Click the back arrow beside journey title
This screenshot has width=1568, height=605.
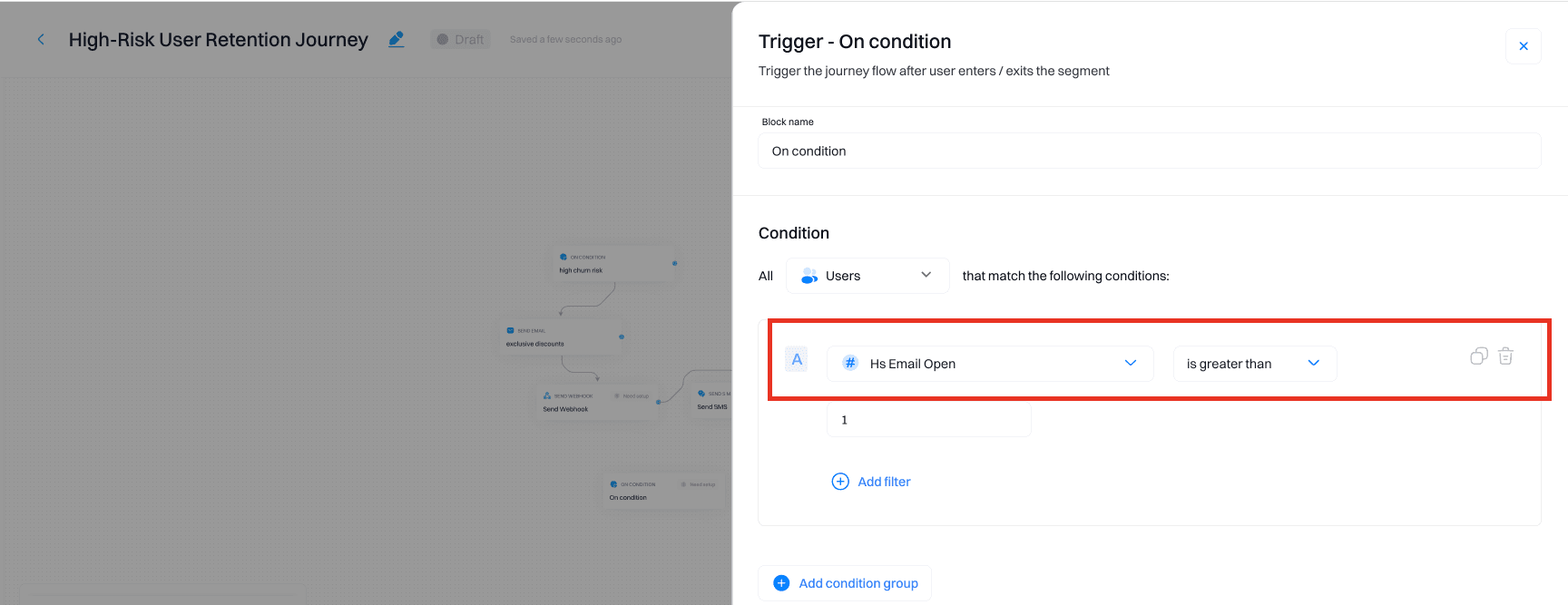(41, 40)
